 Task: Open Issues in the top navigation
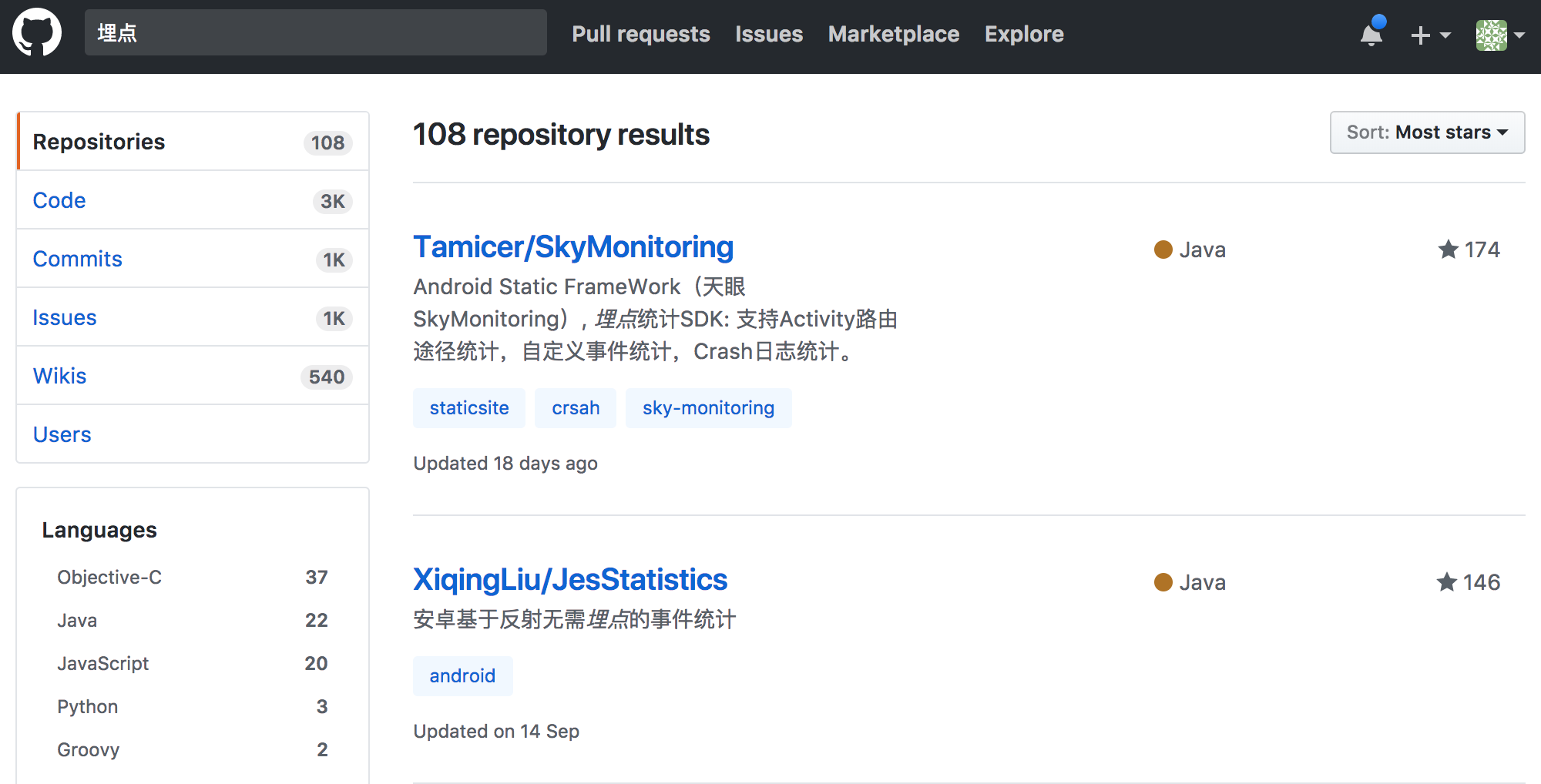point(769,34)
